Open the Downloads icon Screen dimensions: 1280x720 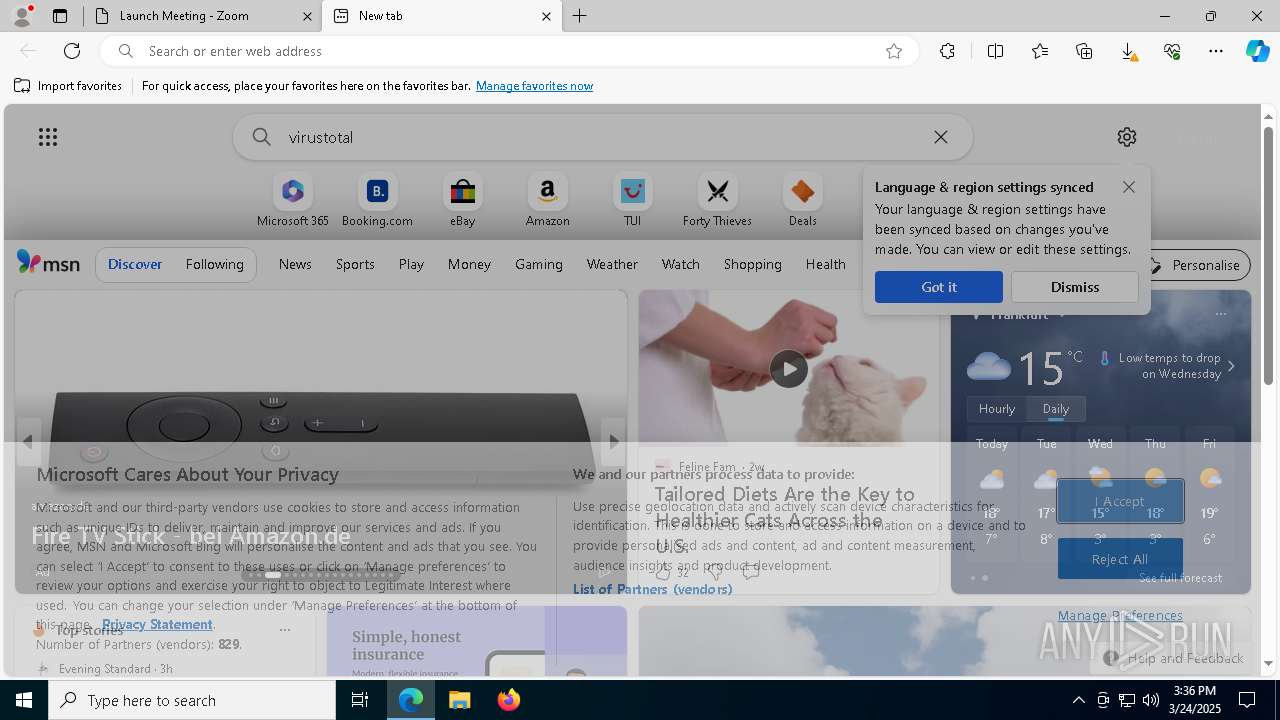(1128, 51)
